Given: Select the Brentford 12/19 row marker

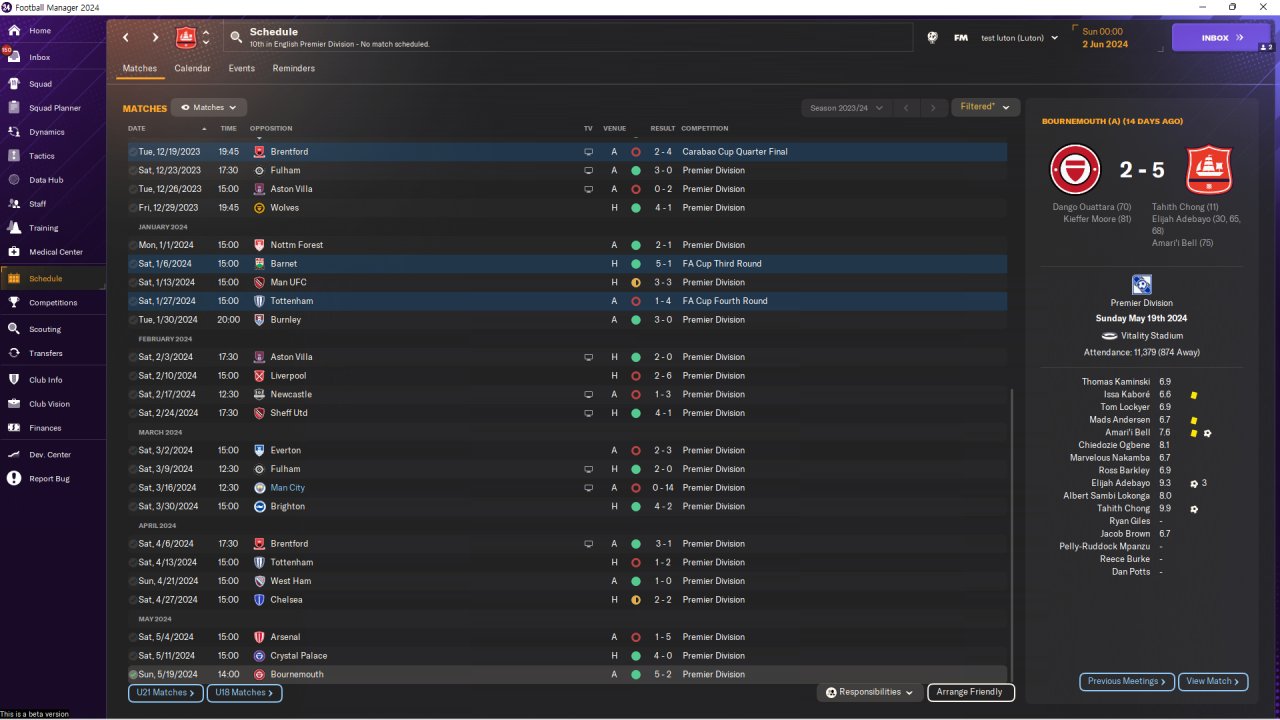Looking at the screenshot, I should click(x=133, y=152).
